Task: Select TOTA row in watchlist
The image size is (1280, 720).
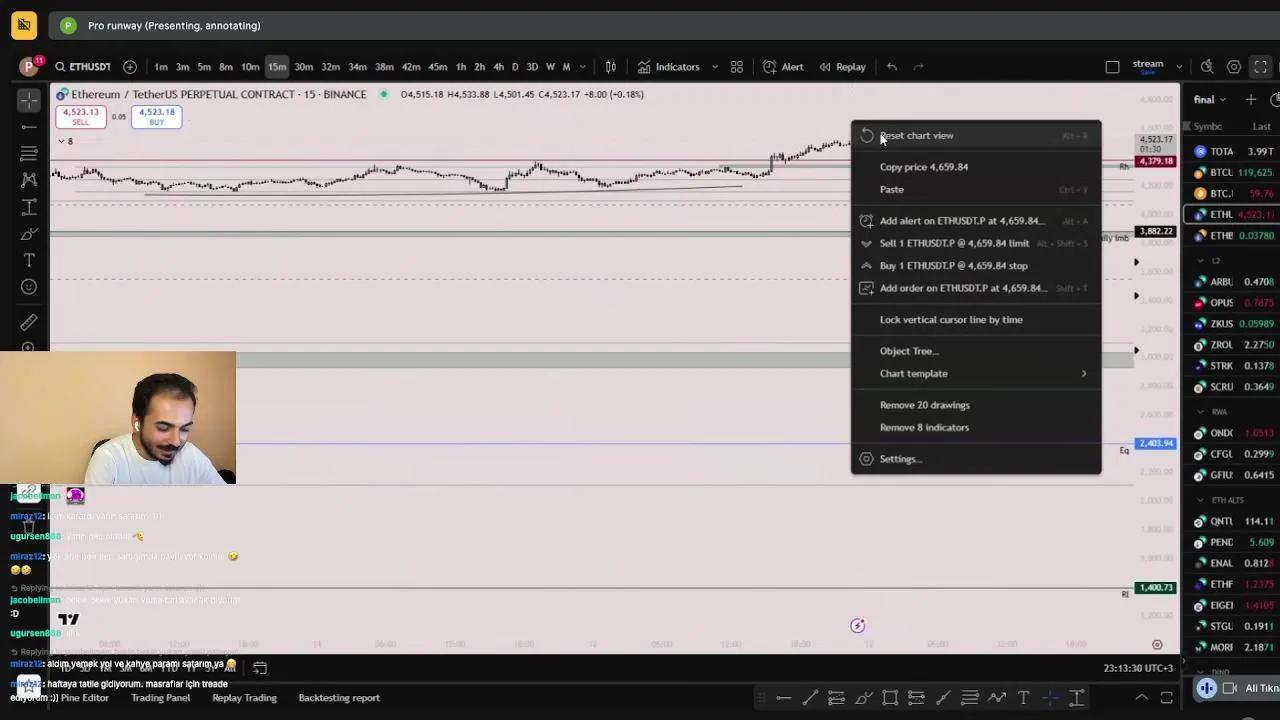Action: click(1232, 152)
